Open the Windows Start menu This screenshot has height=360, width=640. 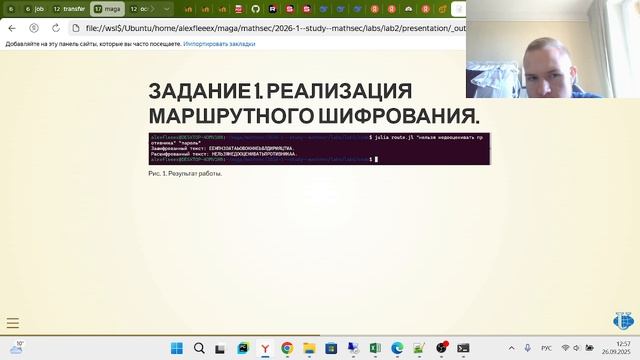[177, 348]
